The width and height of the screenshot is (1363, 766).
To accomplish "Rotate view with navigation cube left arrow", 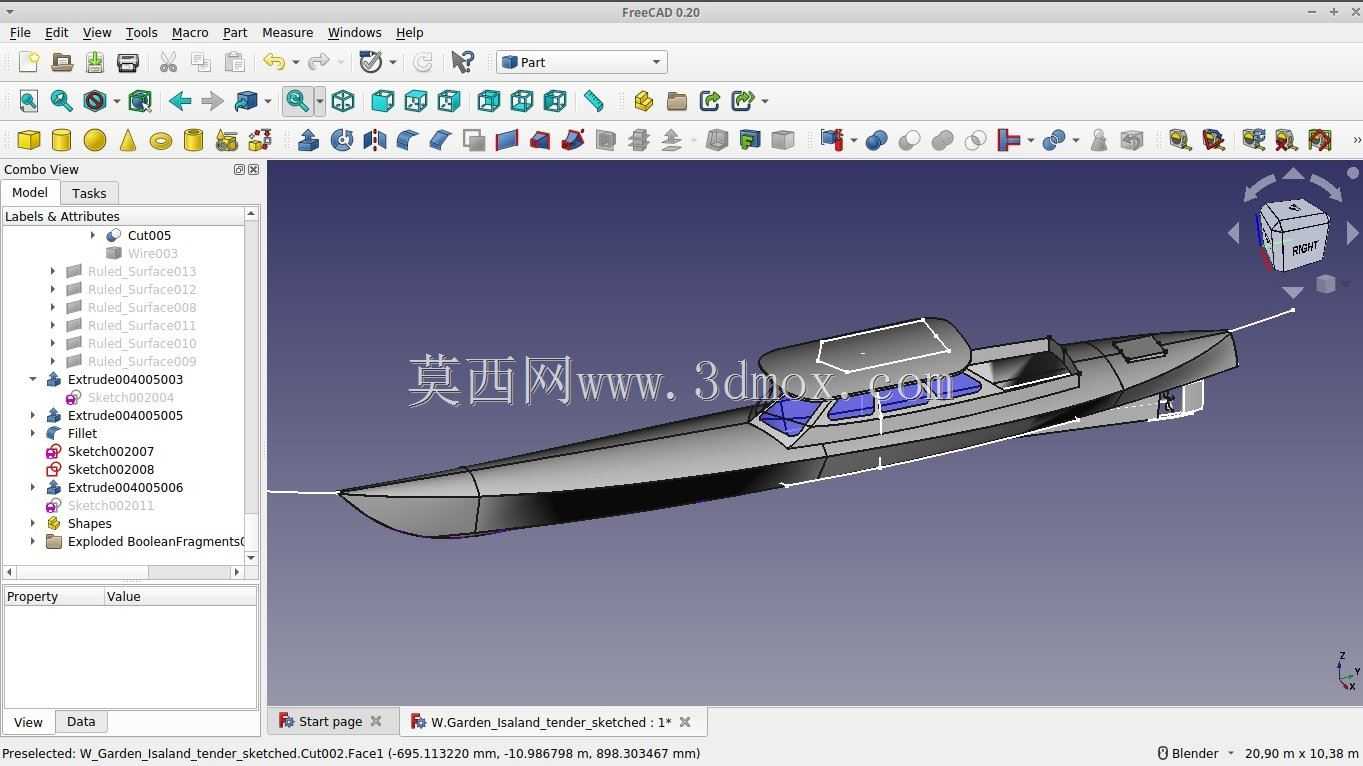I will pos(1234,233).
